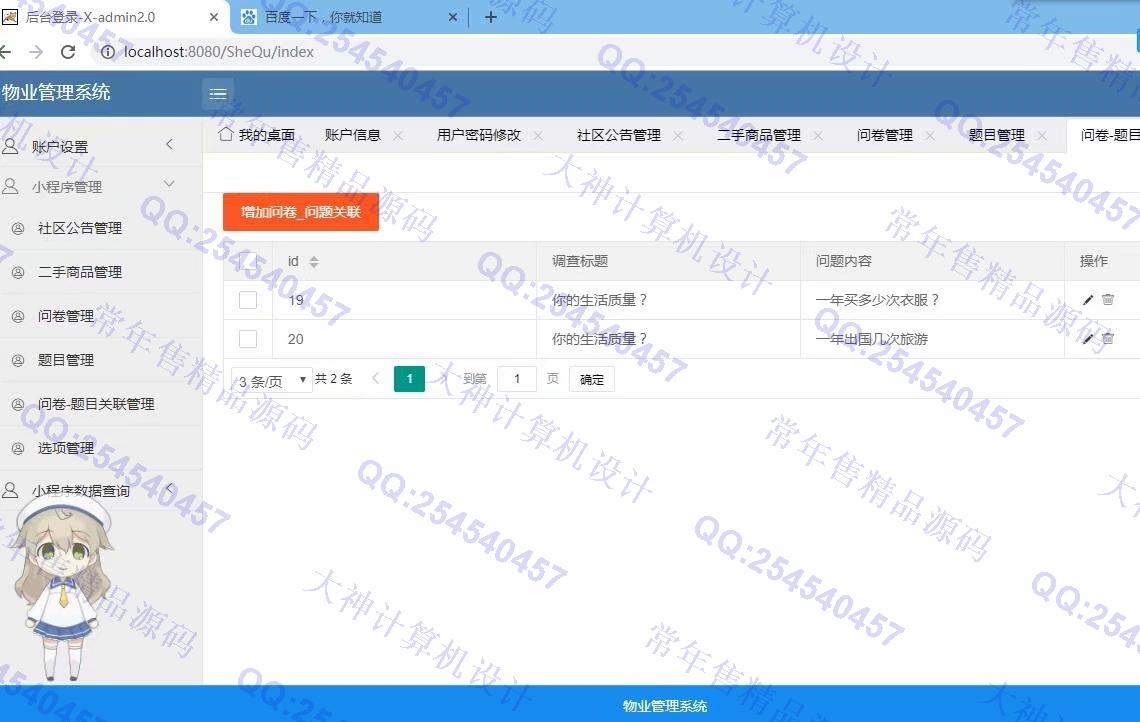Click 小程序管理 user icon in sidebar
This screenshot has height=722, width=1140.
click(10, 186)
